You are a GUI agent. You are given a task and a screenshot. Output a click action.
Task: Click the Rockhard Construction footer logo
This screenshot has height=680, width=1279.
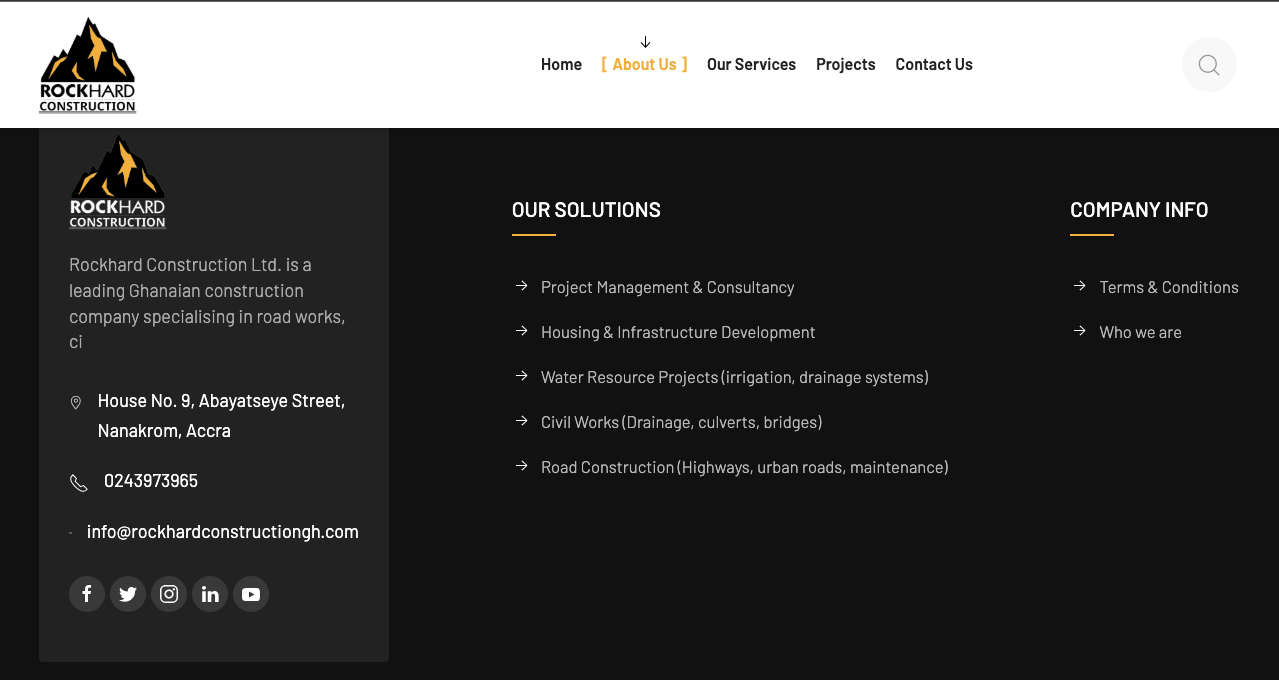(x=118, y=182)
